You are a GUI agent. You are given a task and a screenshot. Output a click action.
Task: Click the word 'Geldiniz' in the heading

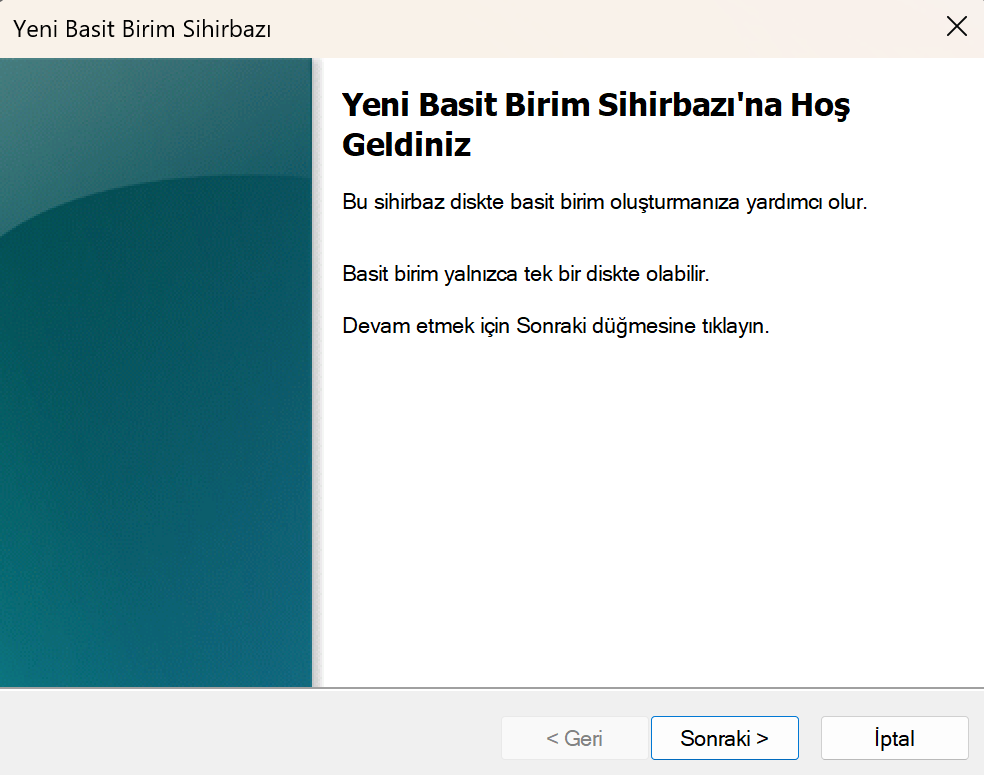click(x=406, y=145)
